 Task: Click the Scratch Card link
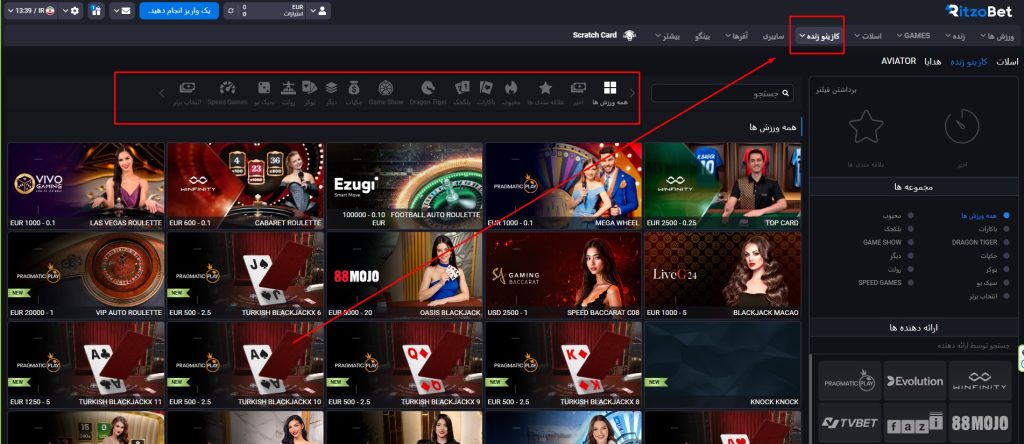point(595,35)
